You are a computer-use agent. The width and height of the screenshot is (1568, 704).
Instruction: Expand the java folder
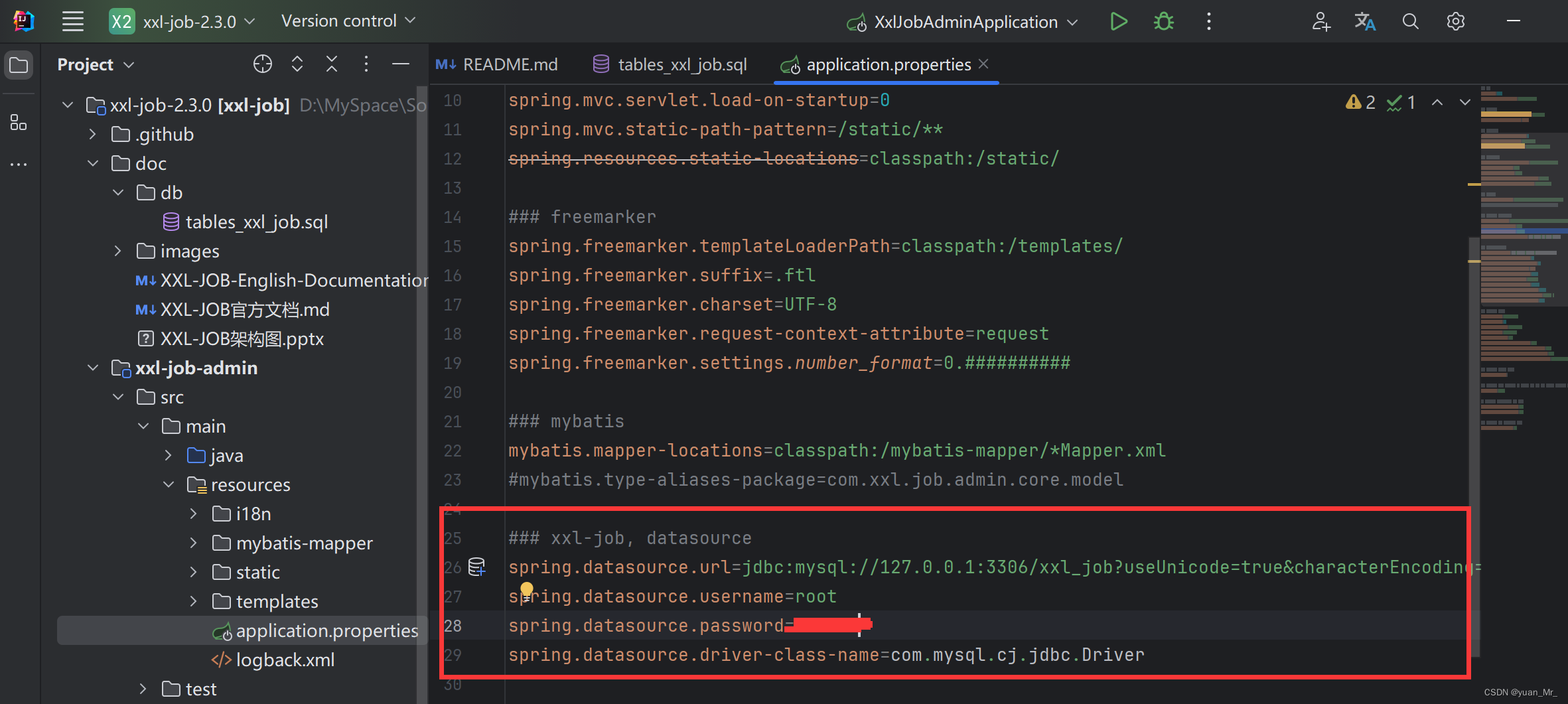click(168, 455)
